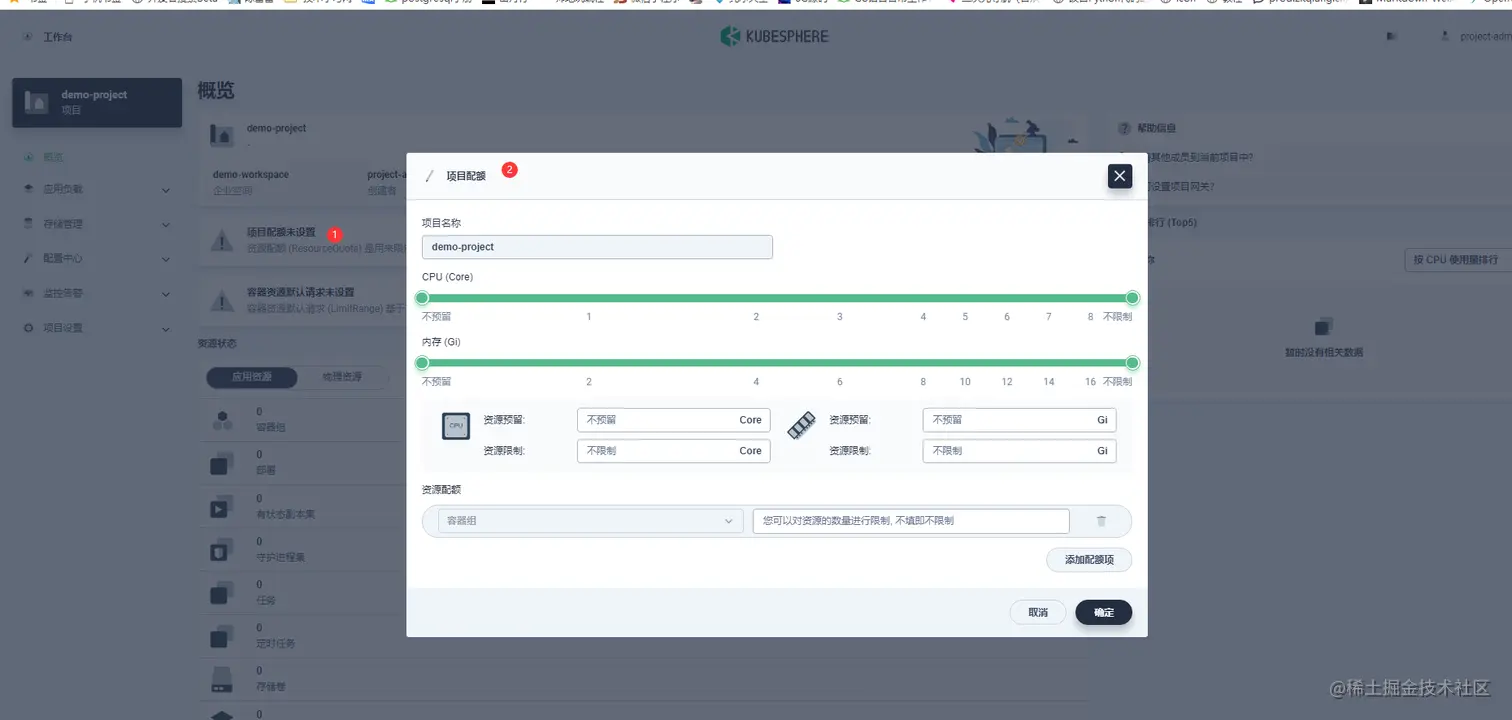1512x720 pixels.
Task: Click warning icon beside 项目配额未设置
Action: point(222,240)
